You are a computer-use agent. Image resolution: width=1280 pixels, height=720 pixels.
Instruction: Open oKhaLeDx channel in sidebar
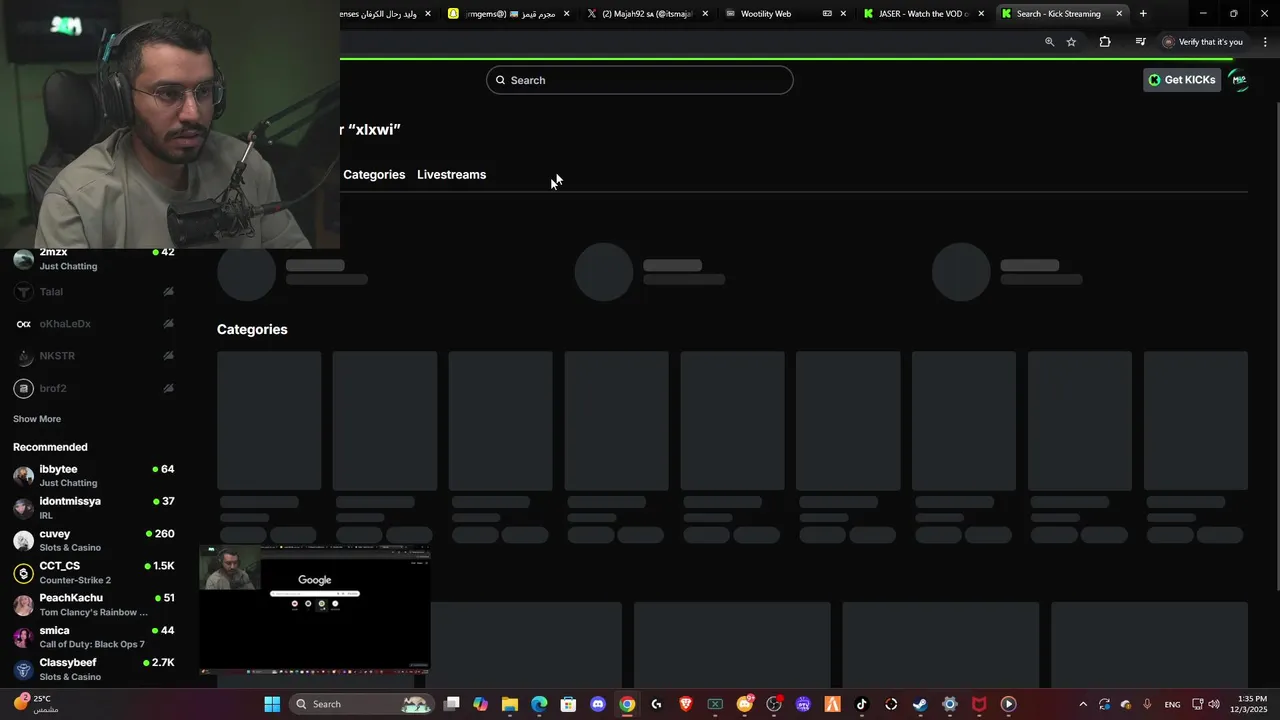click(x=94, y=324)
